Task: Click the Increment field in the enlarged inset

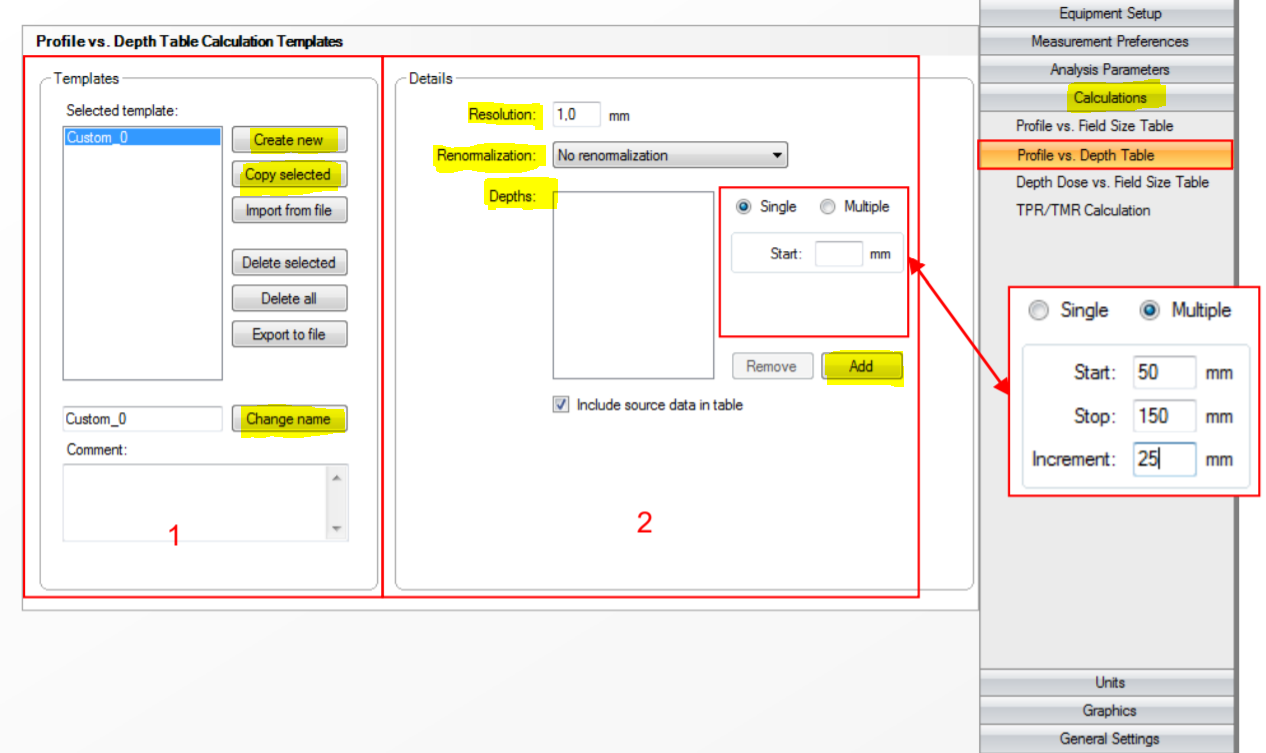Action: coord(1164,460)
